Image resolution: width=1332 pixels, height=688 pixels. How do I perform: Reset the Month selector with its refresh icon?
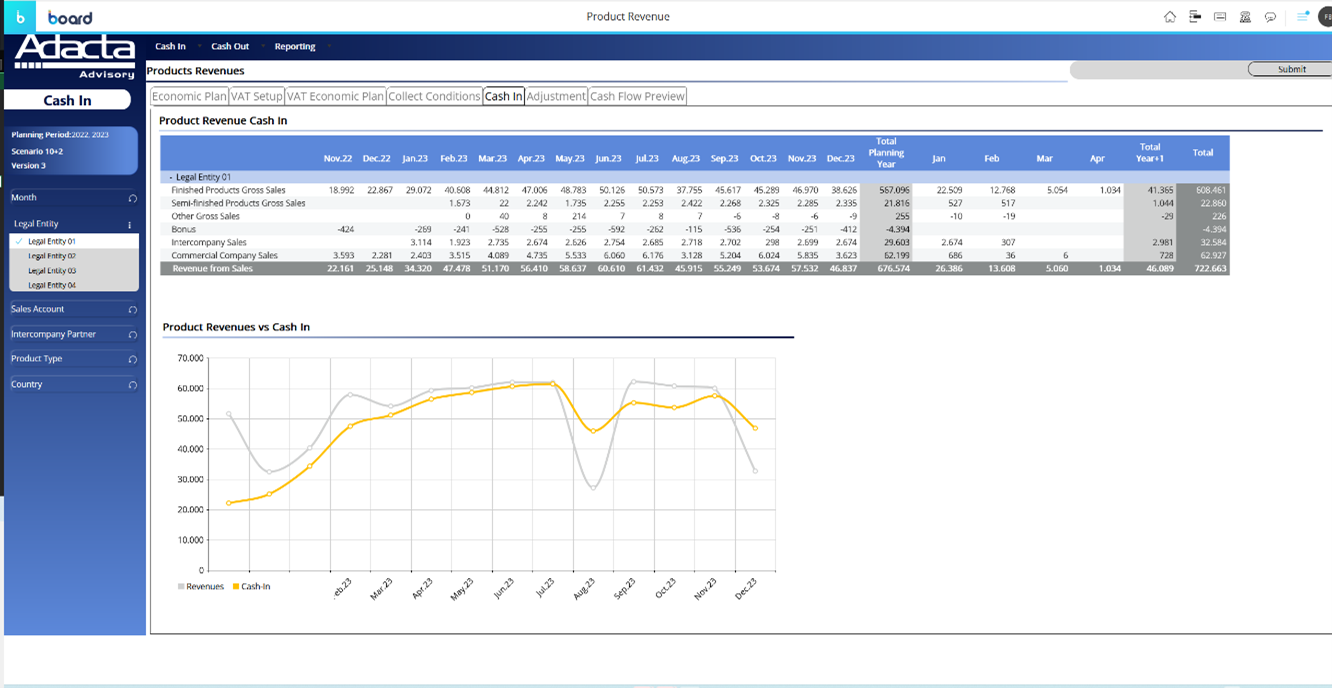click(132, 199)
